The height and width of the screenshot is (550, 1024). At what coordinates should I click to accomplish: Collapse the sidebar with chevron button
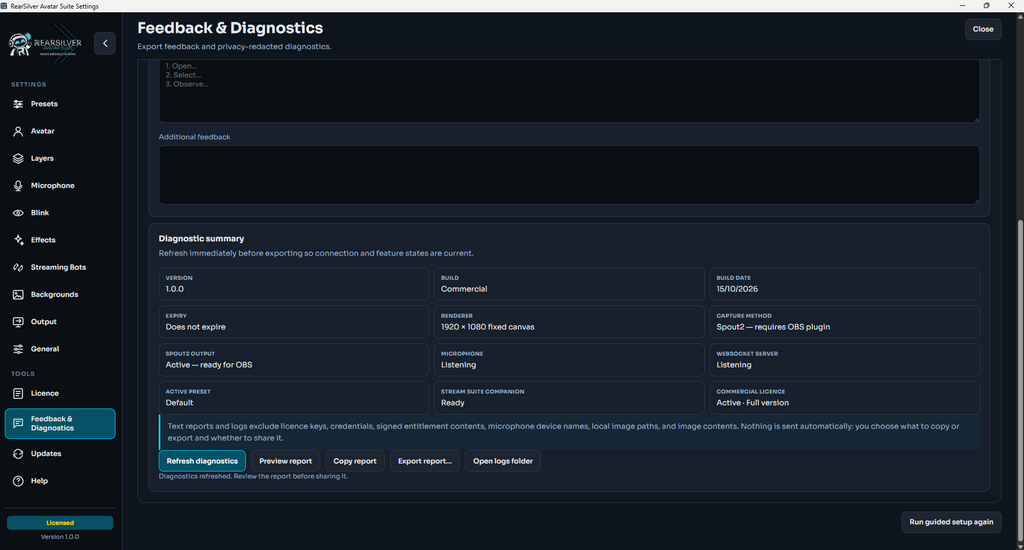(105, 43)
